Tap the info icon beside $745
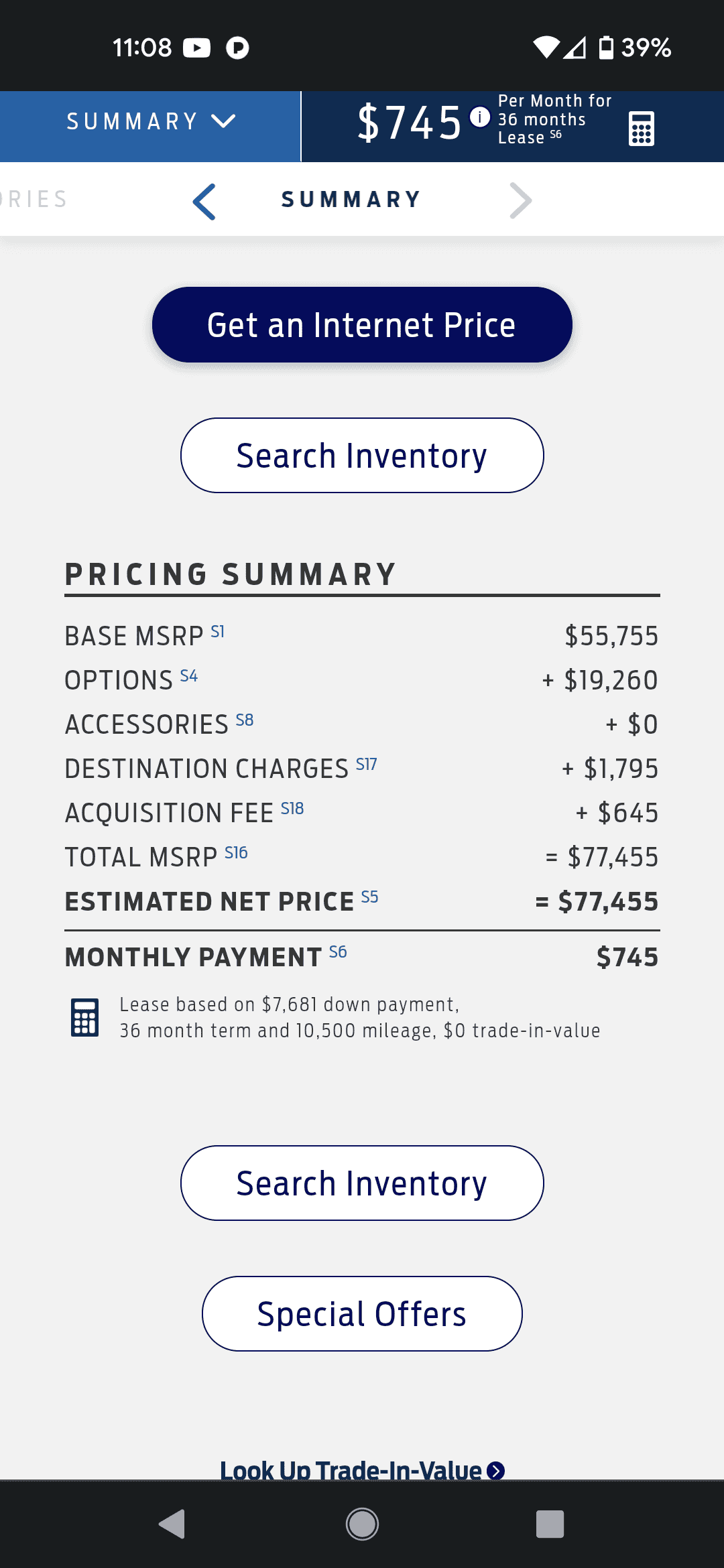The image size is (724, 1568). click(479, 117)
